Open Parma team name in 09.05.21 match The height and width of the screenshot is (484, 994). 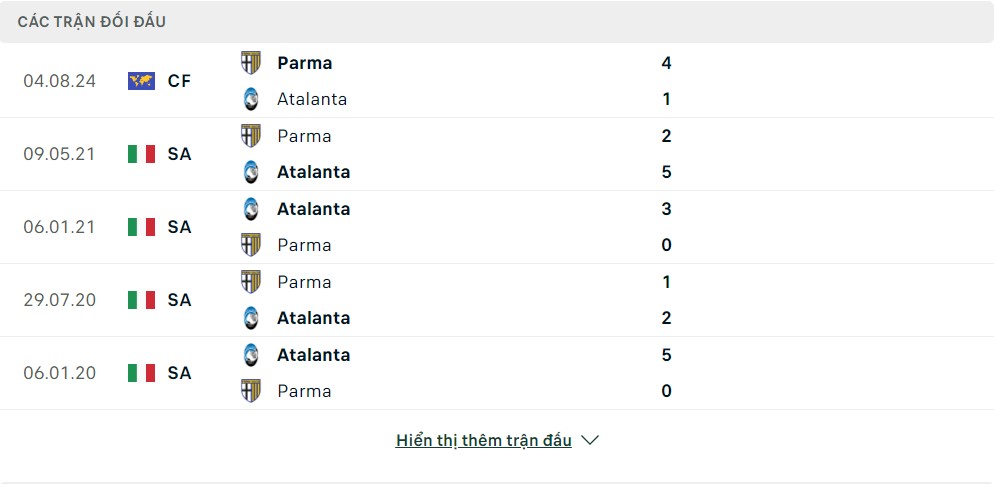[304, 136]
